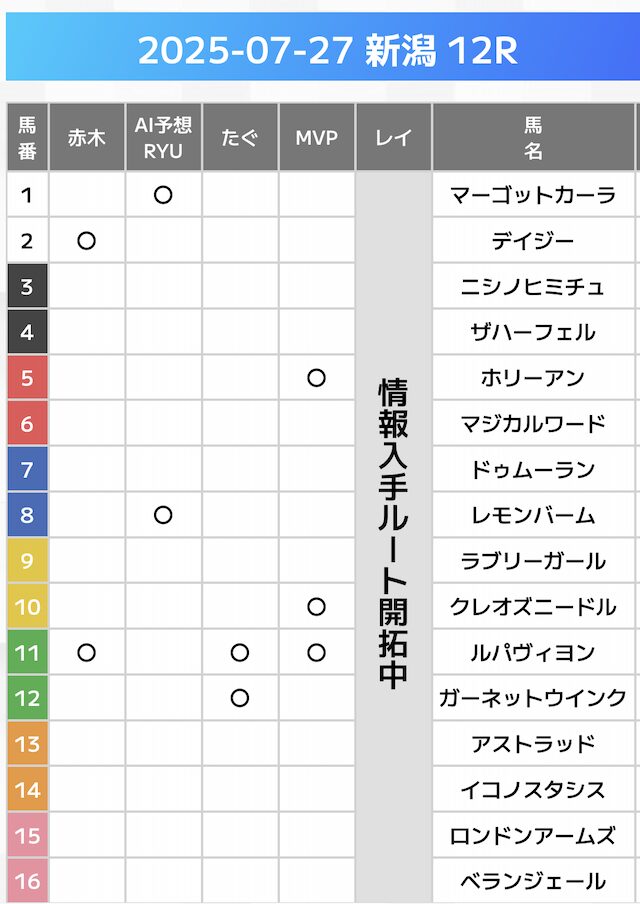This screenshot has height=904, width=640.
Task: Click the たぐ circle for ガーネットウインク
Action: point(240,698)
